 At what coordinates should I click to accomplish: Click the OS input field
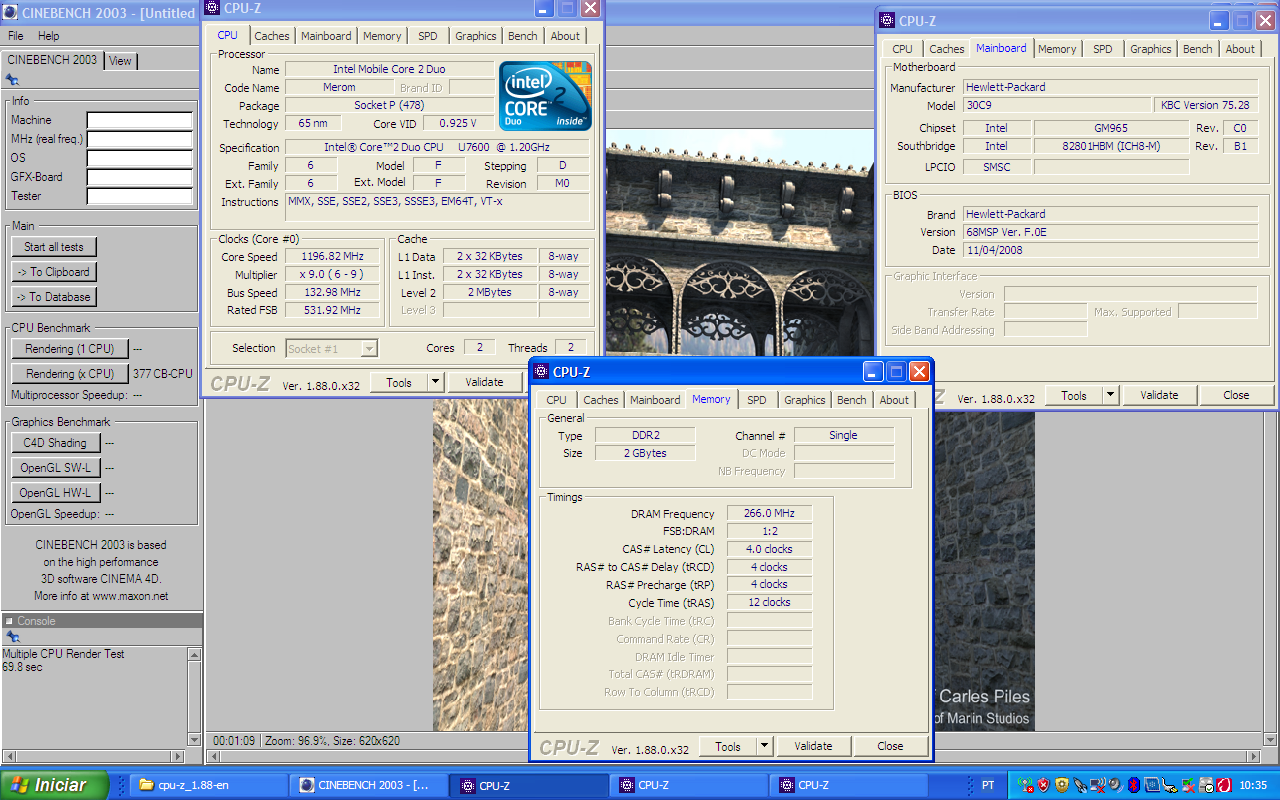point(140,158)
